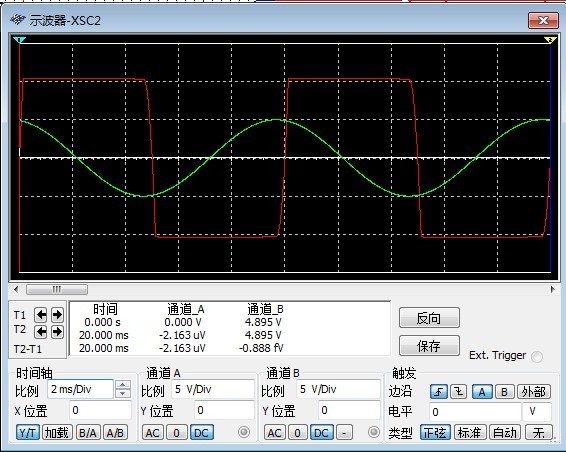Click scrollbar left arrow under waveform
Screen dimensions: 566x452
(x=16, y=289)
